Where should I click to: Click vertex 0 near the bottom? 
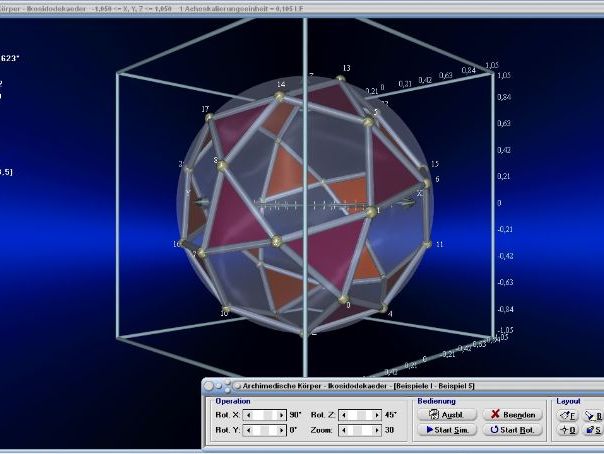pos(343,299)
